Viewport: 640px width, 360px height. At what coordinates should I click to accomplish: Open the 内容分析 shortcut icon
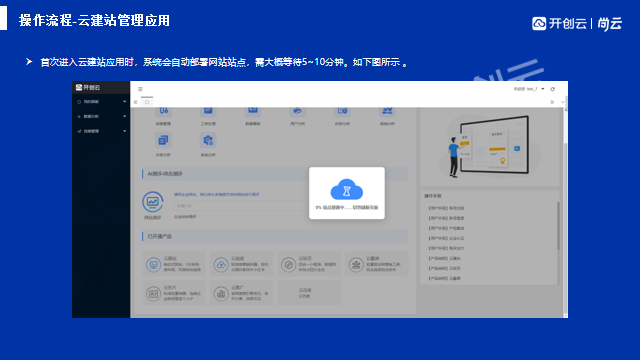click(x=163, y=140)
